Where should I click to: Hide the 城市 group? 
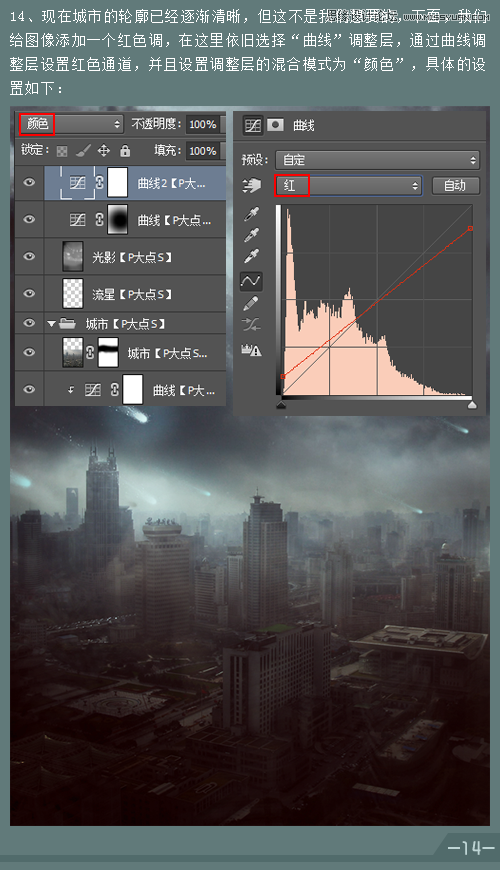coord(29,322)
